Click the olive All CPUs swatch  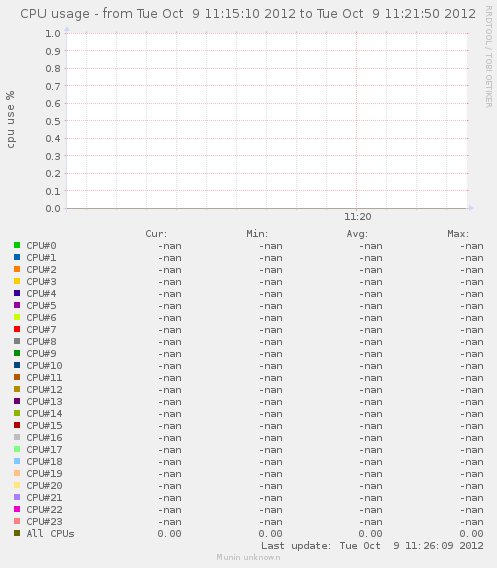[17, 533]
